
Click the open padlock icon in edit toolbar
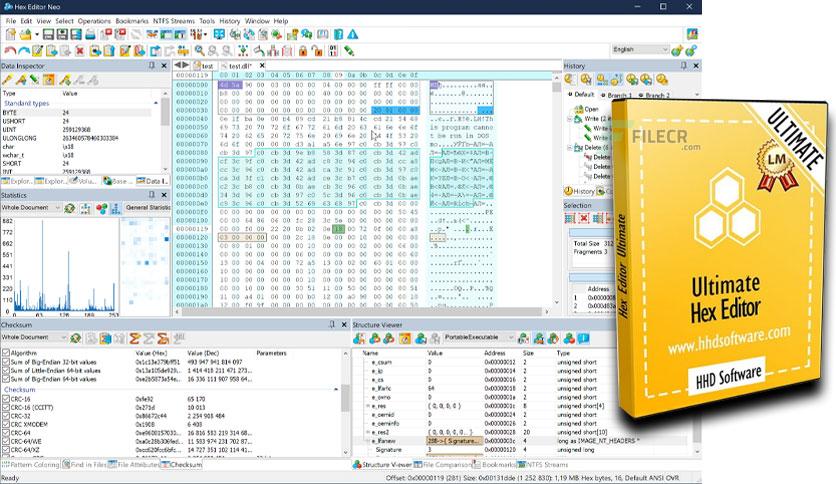(317, 51)
